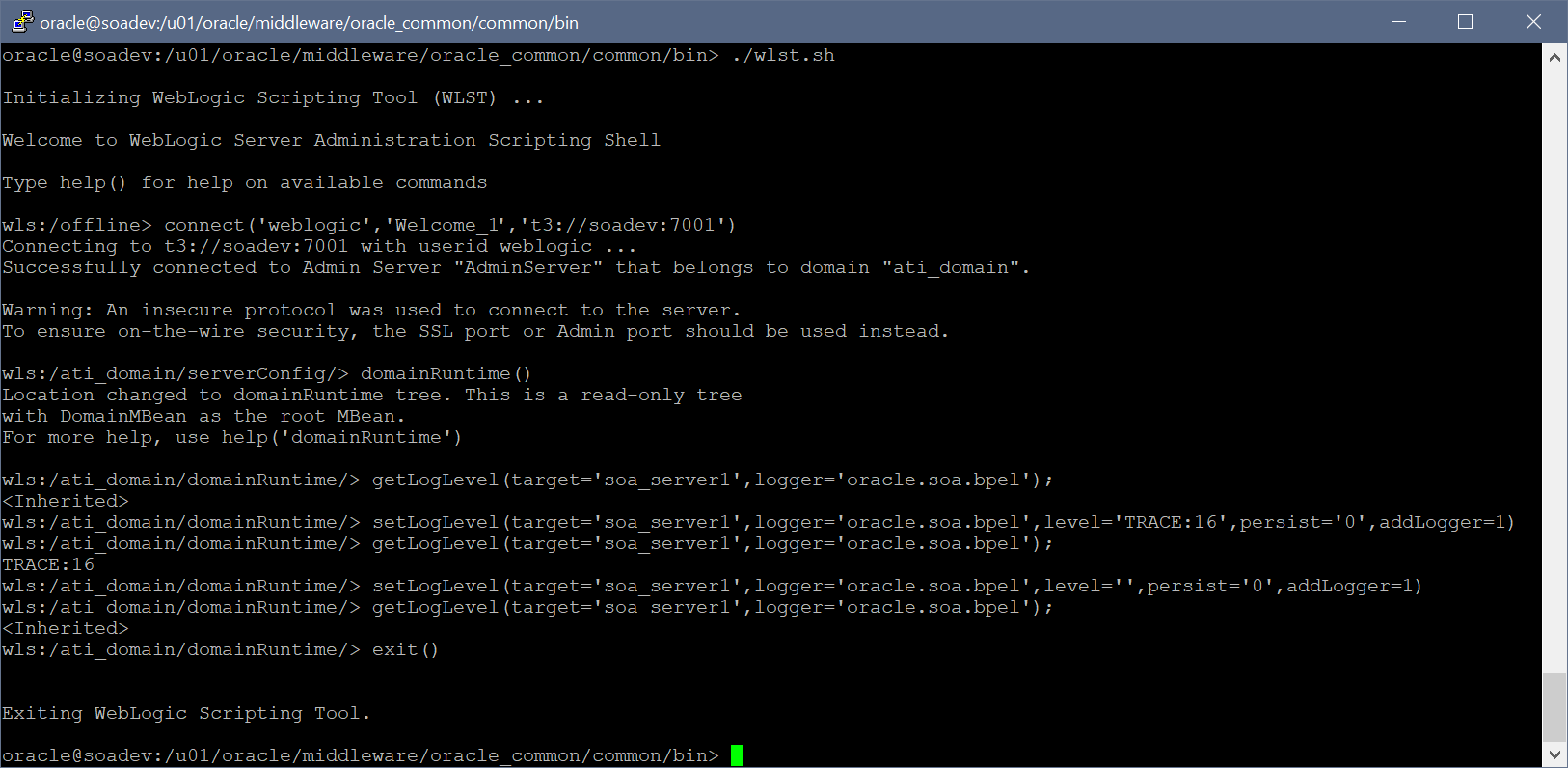1568x768 pixels.
Task: Click the scrollbar down arrow
Action: [x=1554, y=754]
